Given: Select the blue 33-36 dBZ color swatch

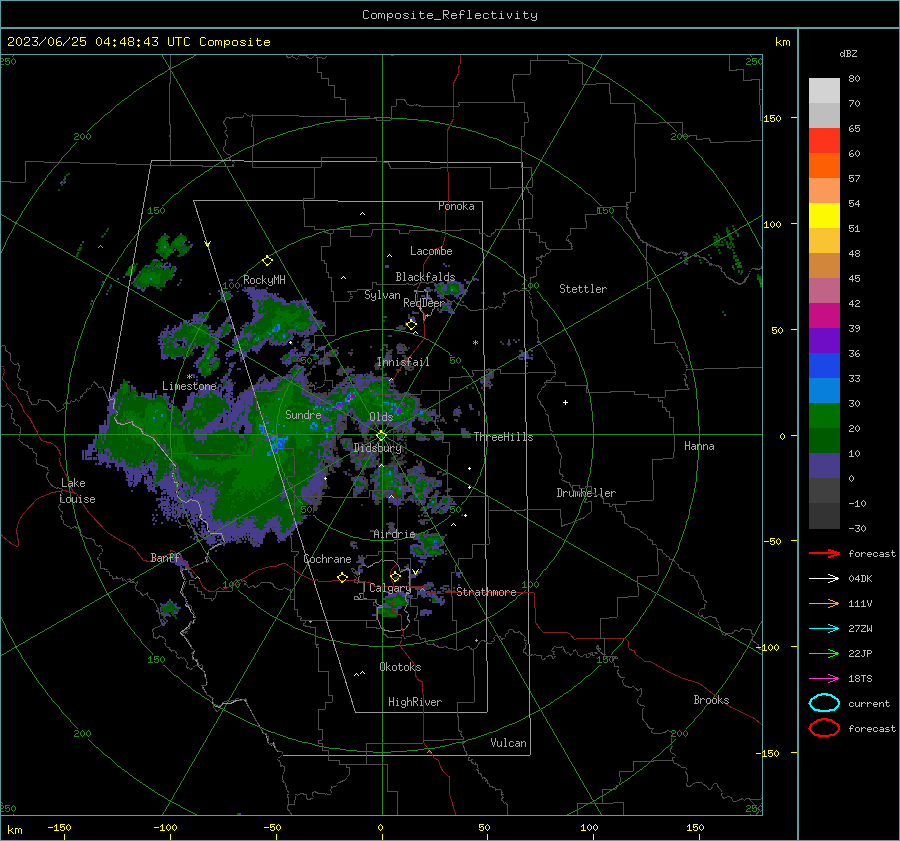Looking at the screenshot, I should (824, 365).
